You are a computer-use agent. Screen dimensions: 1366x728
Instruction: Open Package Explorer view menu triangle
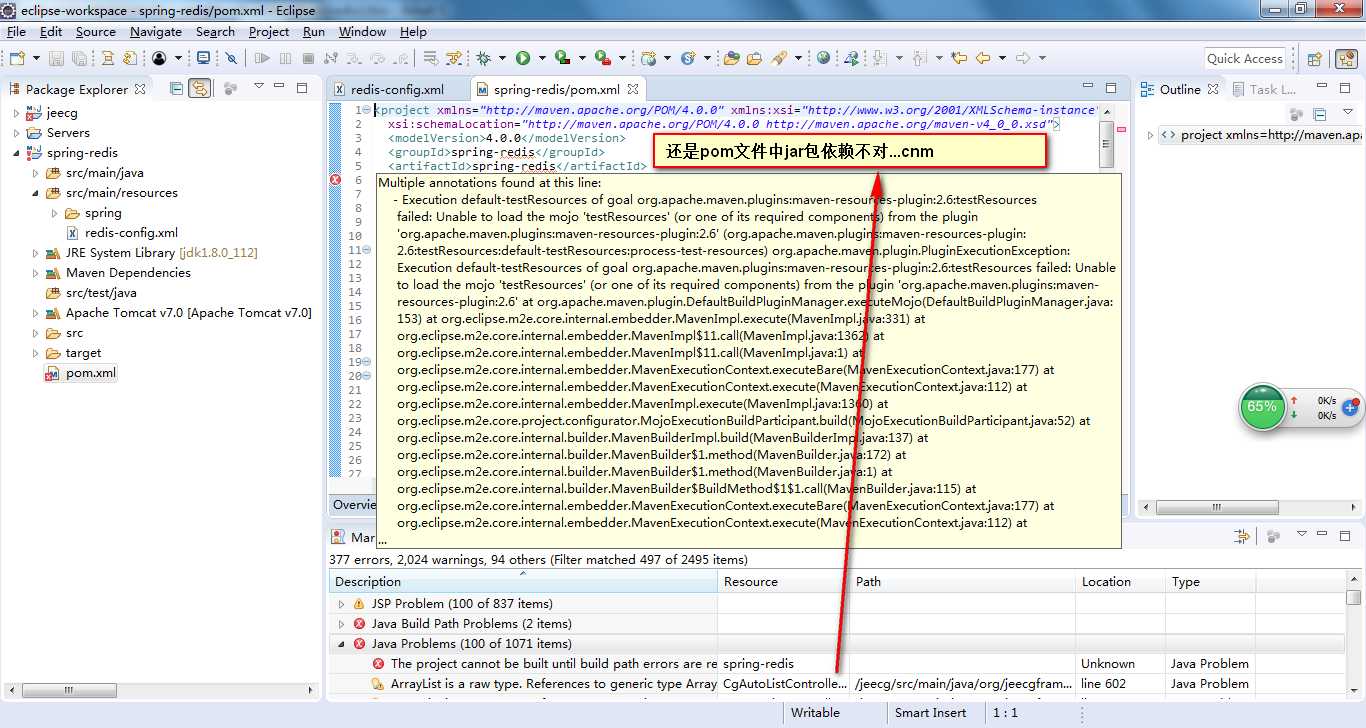(258, 86)
